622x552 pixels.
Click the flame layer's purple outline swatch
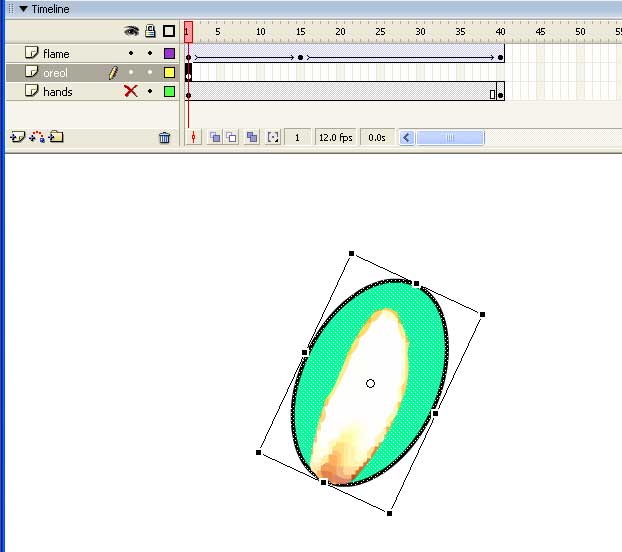(169, 54)
